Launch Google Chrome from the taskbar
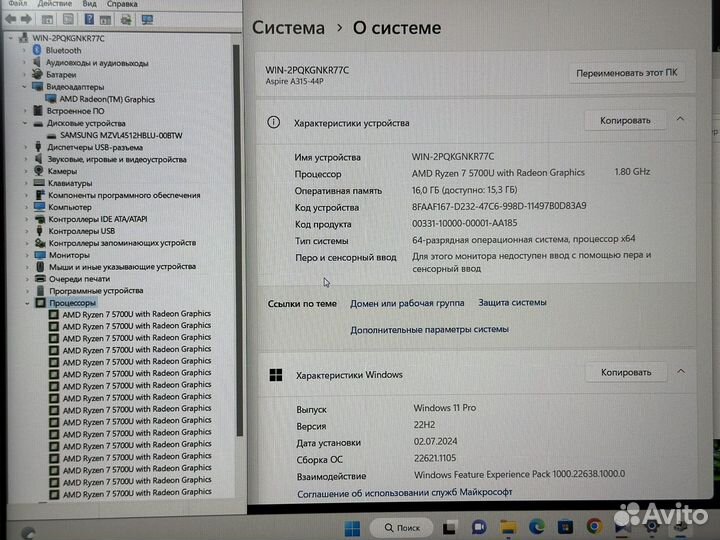Screen dimensions: 720x540 (x=594, y=526)
